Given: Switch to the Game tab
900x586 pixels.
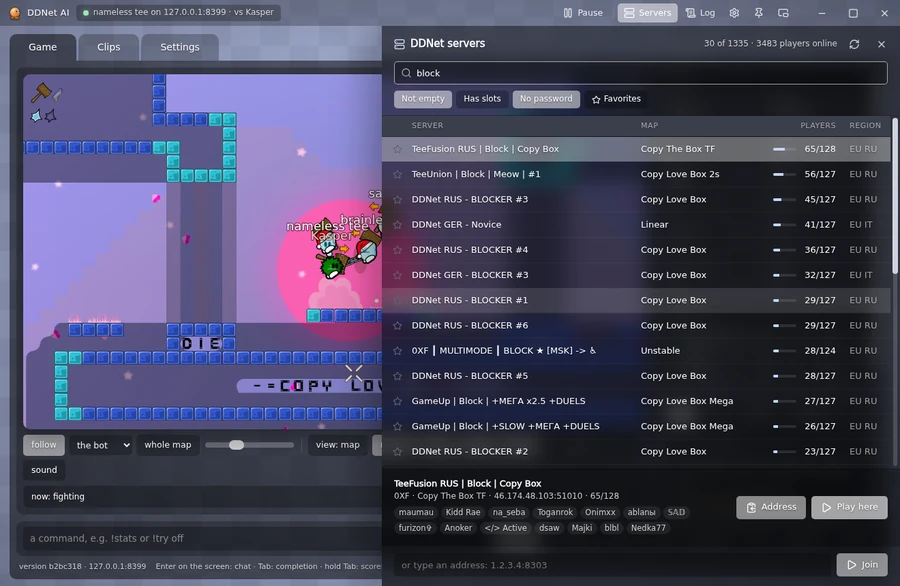Looking at the screenshot, I should coord(42,47).
